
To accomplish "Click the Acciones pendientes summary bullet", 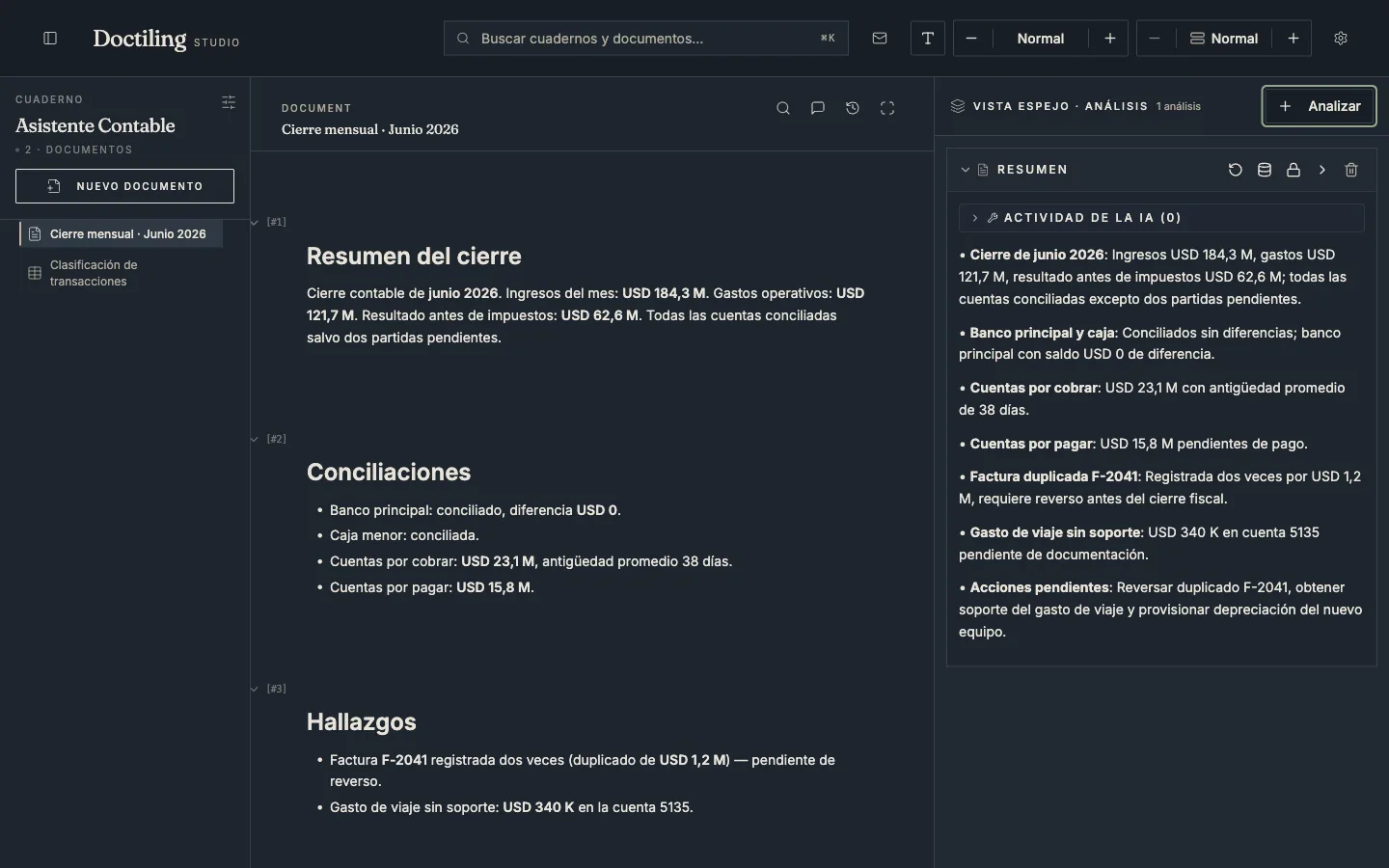I will click(x=1160, y=610).
